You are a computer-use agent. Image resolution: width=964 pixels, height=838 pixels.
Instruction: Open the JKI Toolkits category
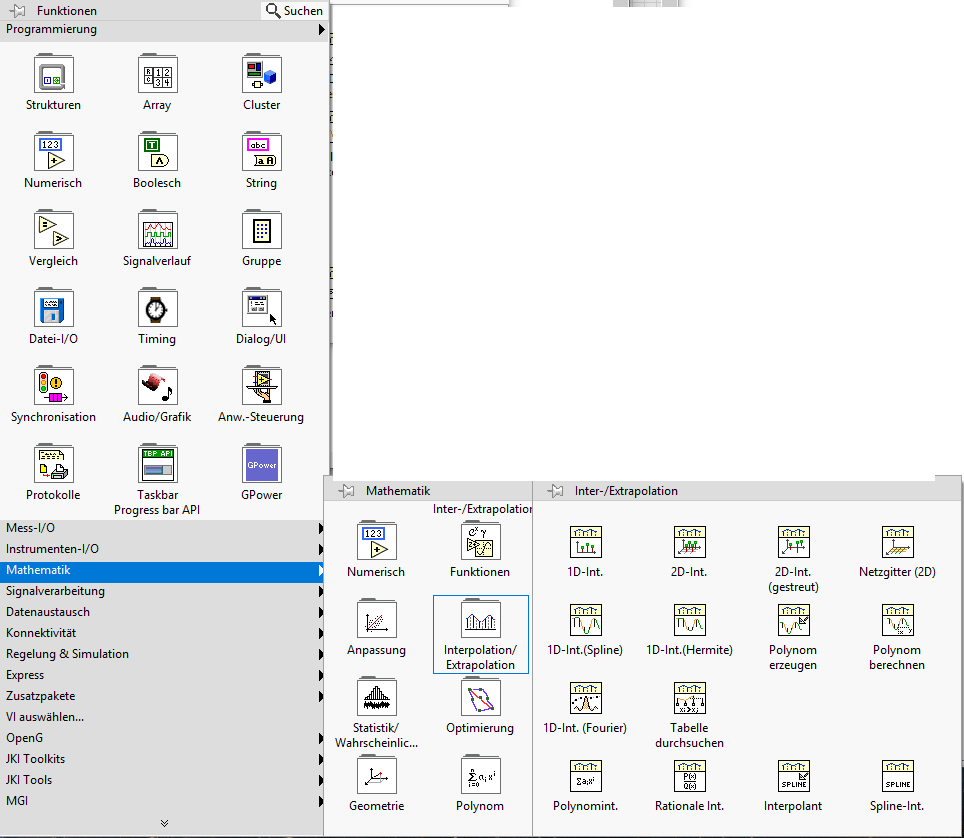pos(164,759)
